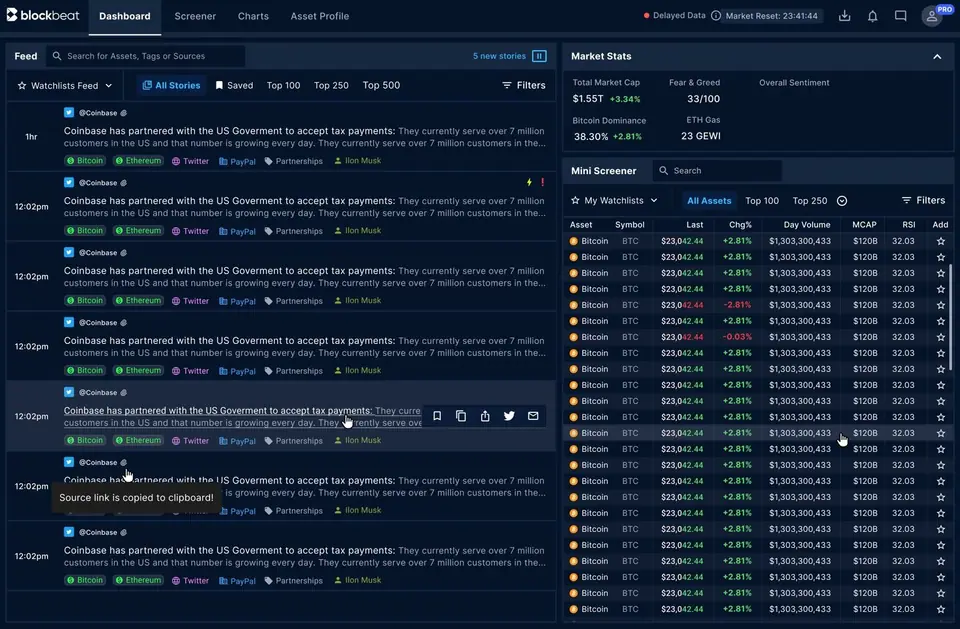Open the circled arrow dropdown after Top 250
Viewport: 960px width, 629px height.
point(842,201)
